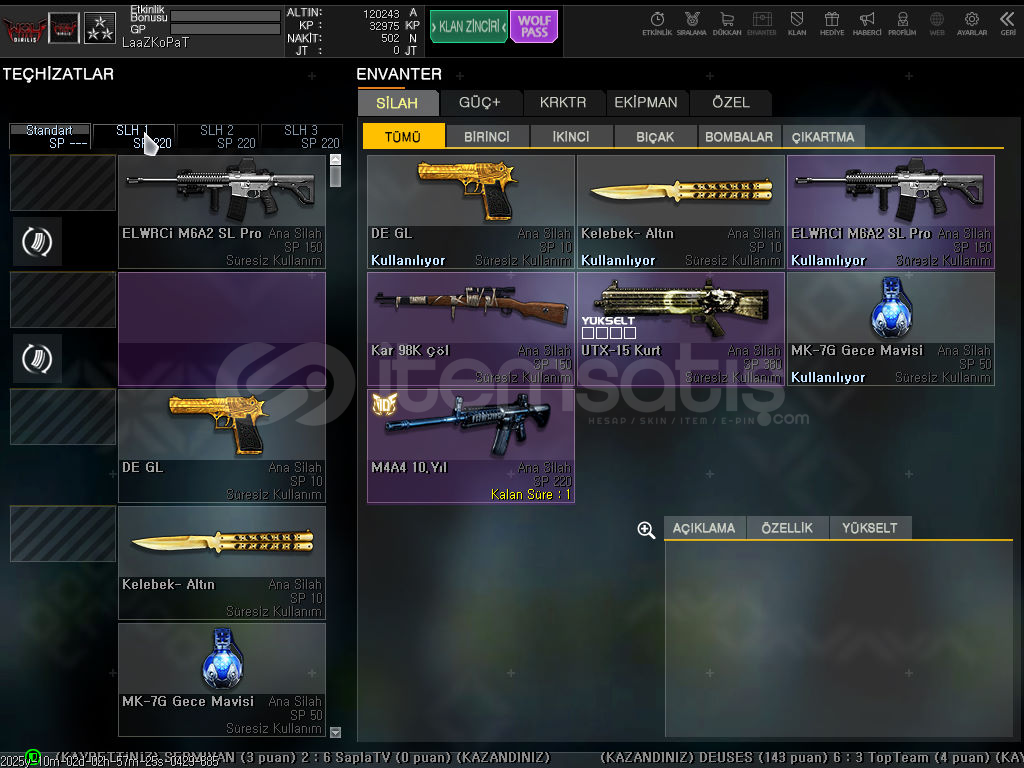Select the BOMBALAR filter tab
This screenshot has height=768, width=1024.
738,137
